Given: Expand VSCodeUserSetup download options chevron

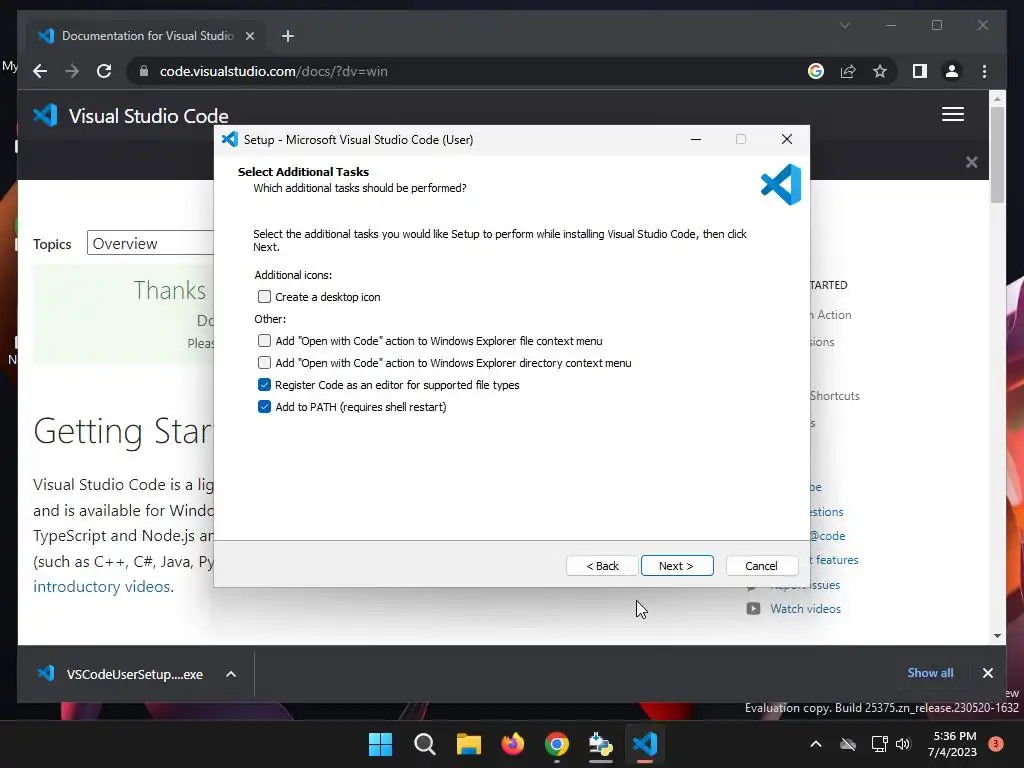Looking at the screenshot, I should click(x=231, y=674).
